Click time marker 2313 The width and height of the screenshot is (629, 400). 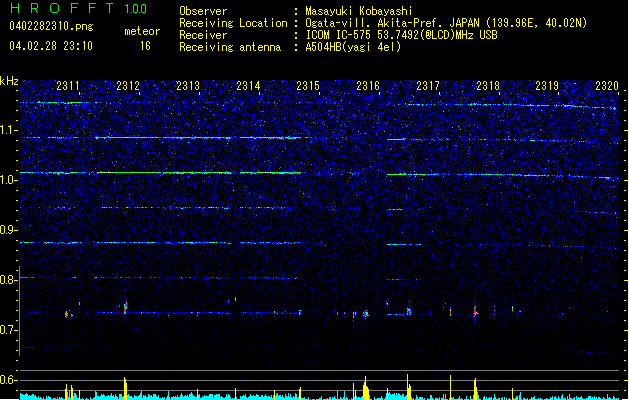pos(188,86)
